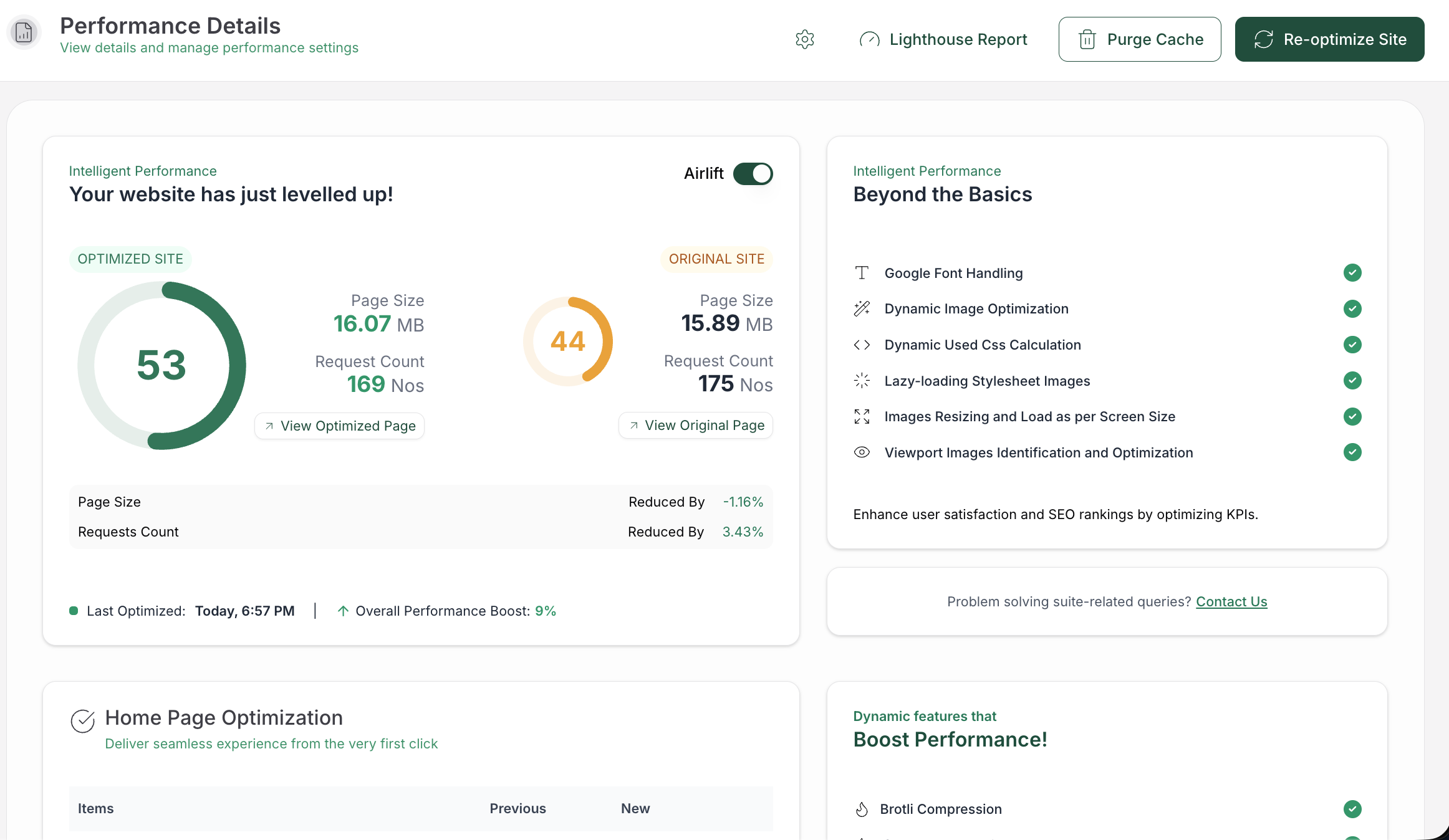Open View Original Page link
1449x840 pixels.
coord(696,426)
